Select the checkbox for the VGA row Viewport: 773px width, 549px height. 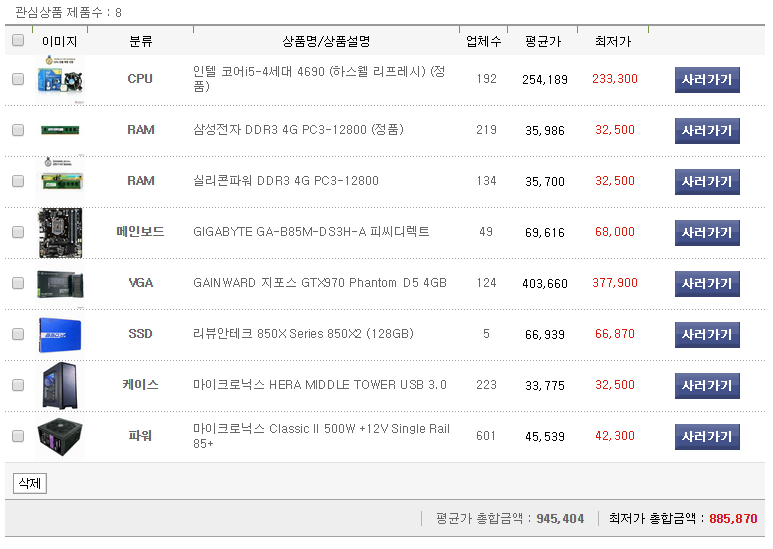tap(18, 283)
